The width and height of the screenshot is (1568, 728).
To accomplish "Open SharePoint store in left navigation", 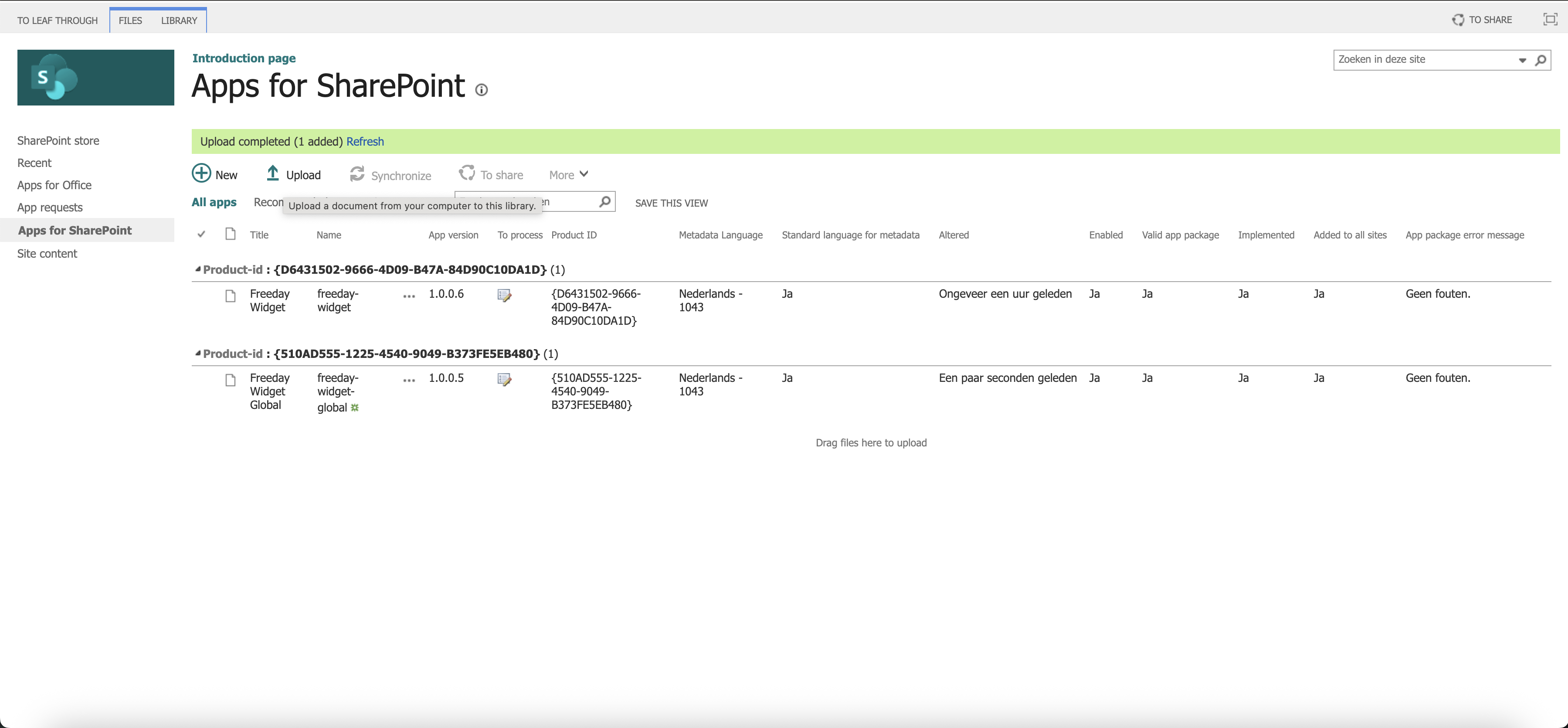I will pos(58,141).
